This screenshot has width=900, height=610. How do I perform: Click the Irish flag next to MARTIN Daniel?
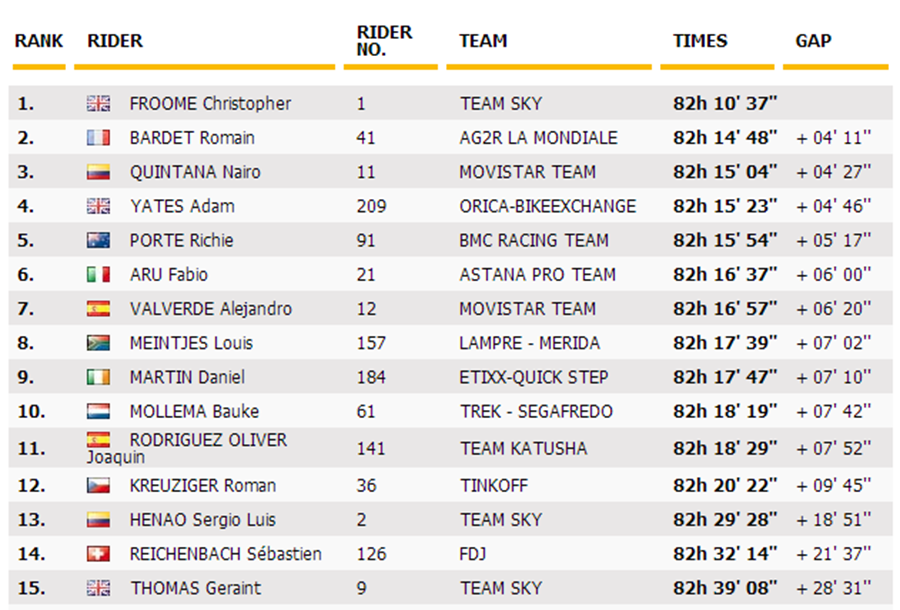tap(98, 377)
